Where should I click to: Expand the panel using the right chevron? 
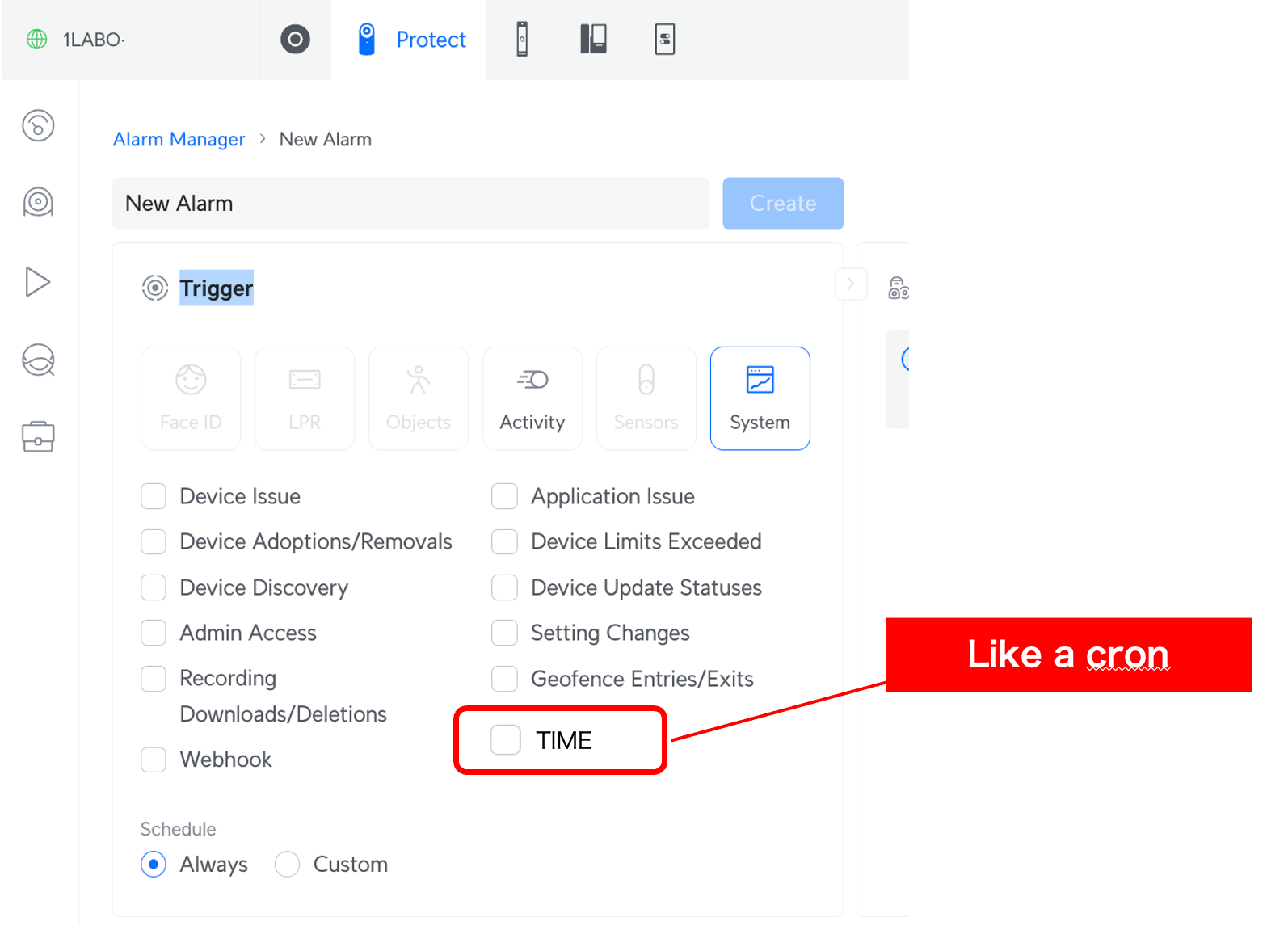(850, 284)
